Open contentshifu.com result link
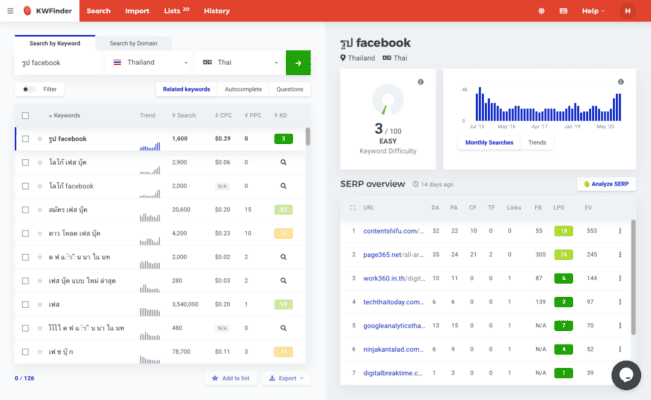 (x=394, y=231)
